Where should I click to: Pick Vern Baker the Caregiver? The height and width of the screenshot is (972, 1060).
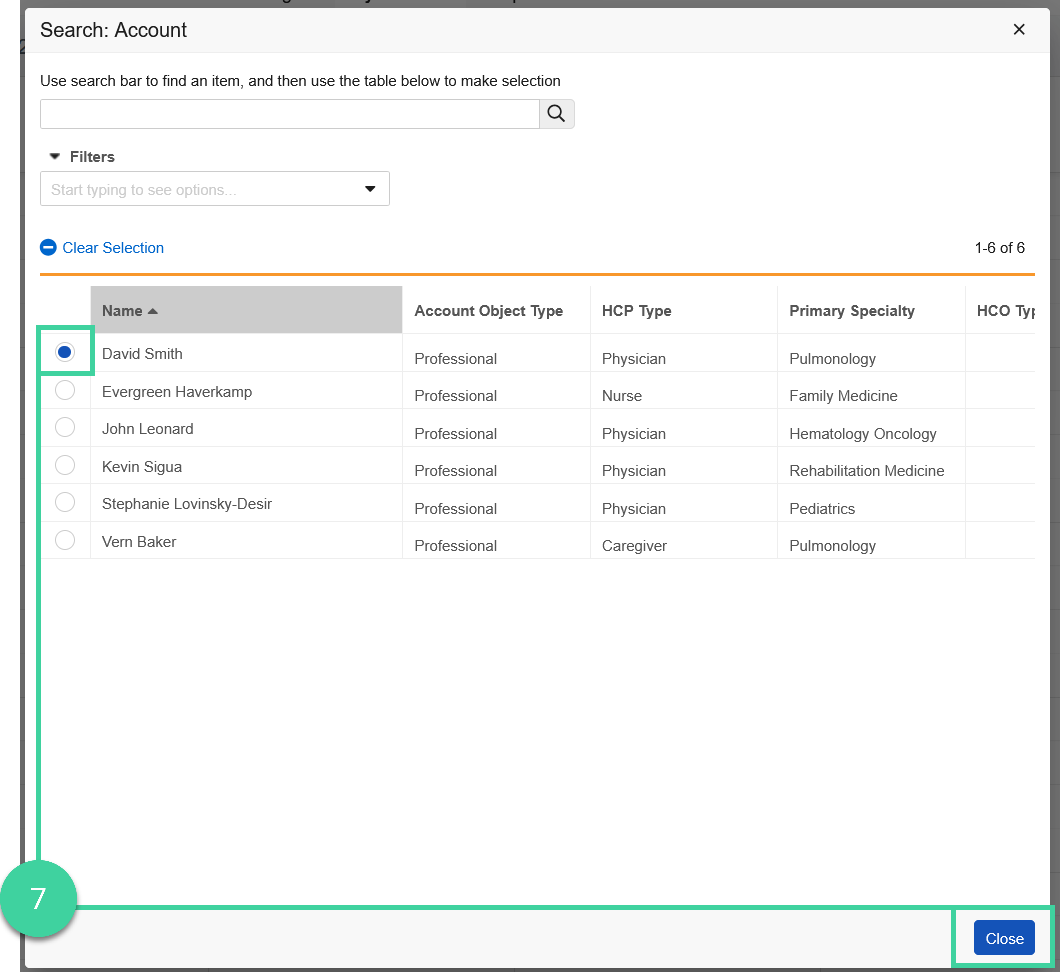click(x=64, y=539)
